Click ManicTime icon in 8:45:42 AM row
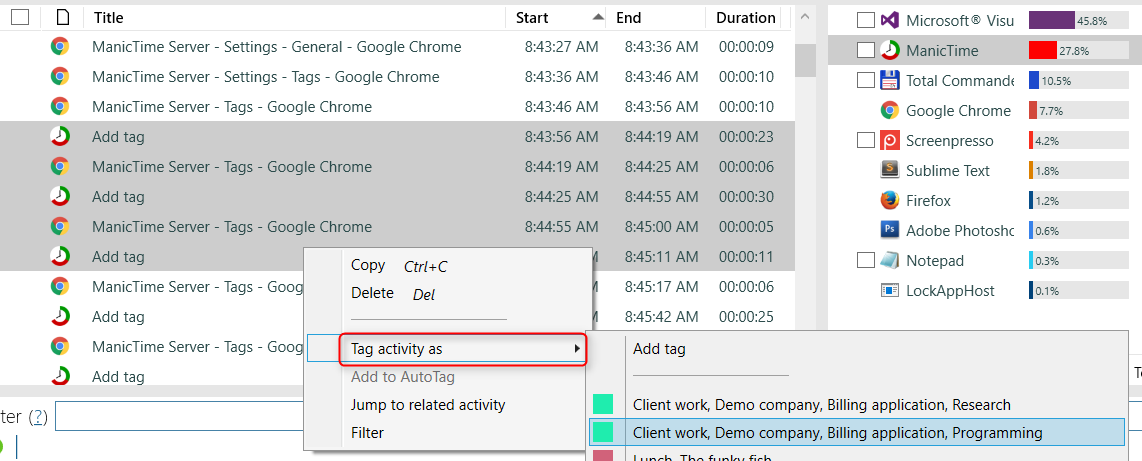The width and height of the screenshot is (1142, 461). click(x=60, y=317)
